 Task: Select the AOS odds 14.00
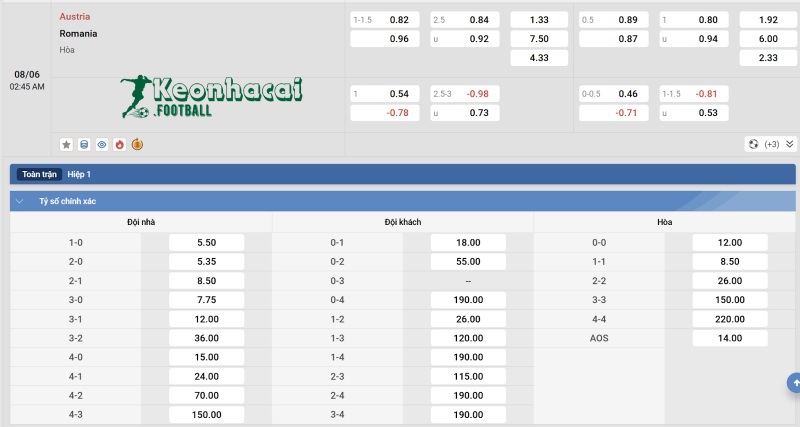[730, 338]
